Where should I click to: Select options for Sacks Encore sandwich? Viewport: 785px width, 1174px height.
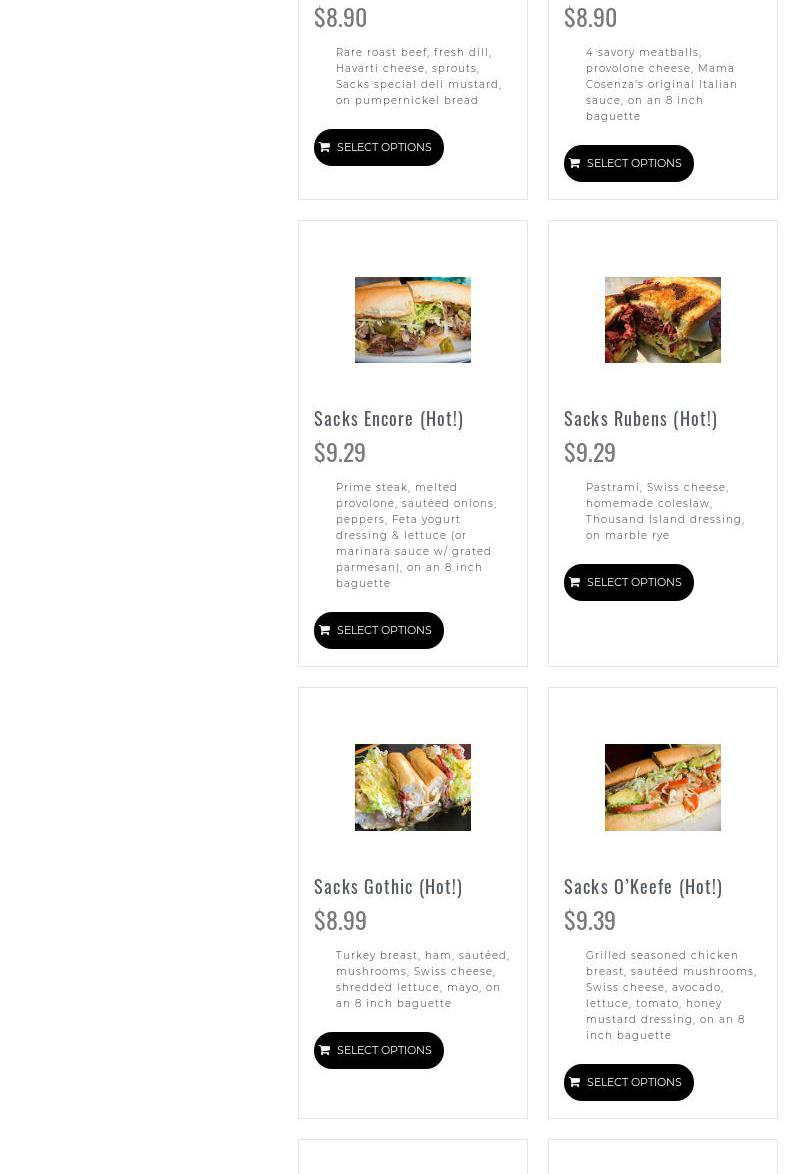(379, 630)
